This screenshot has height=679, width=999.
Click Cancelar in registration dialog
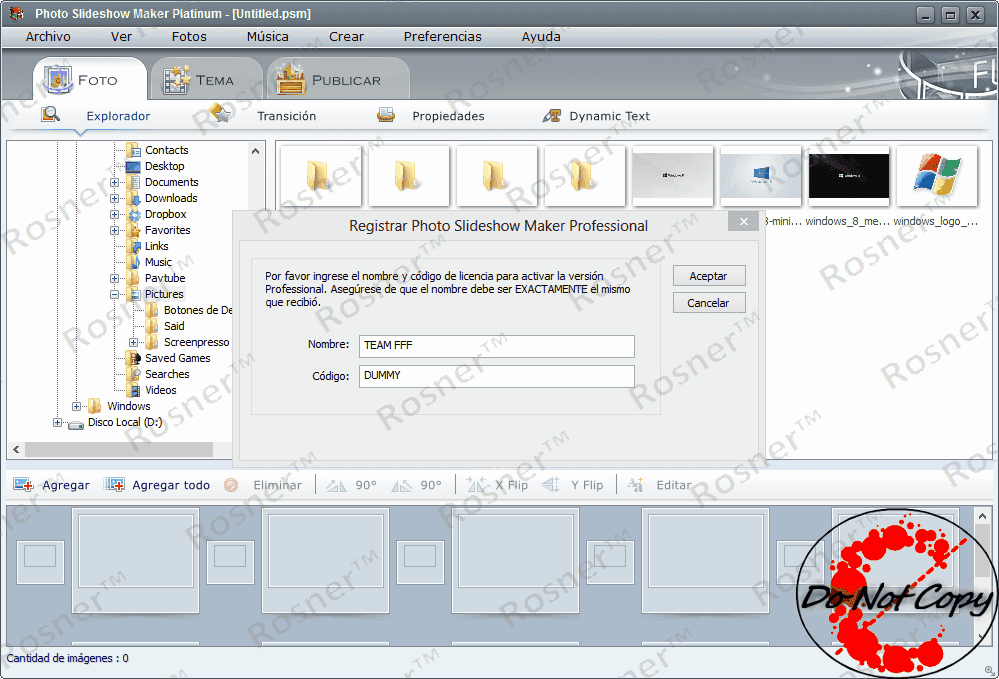tap(708, 303)
